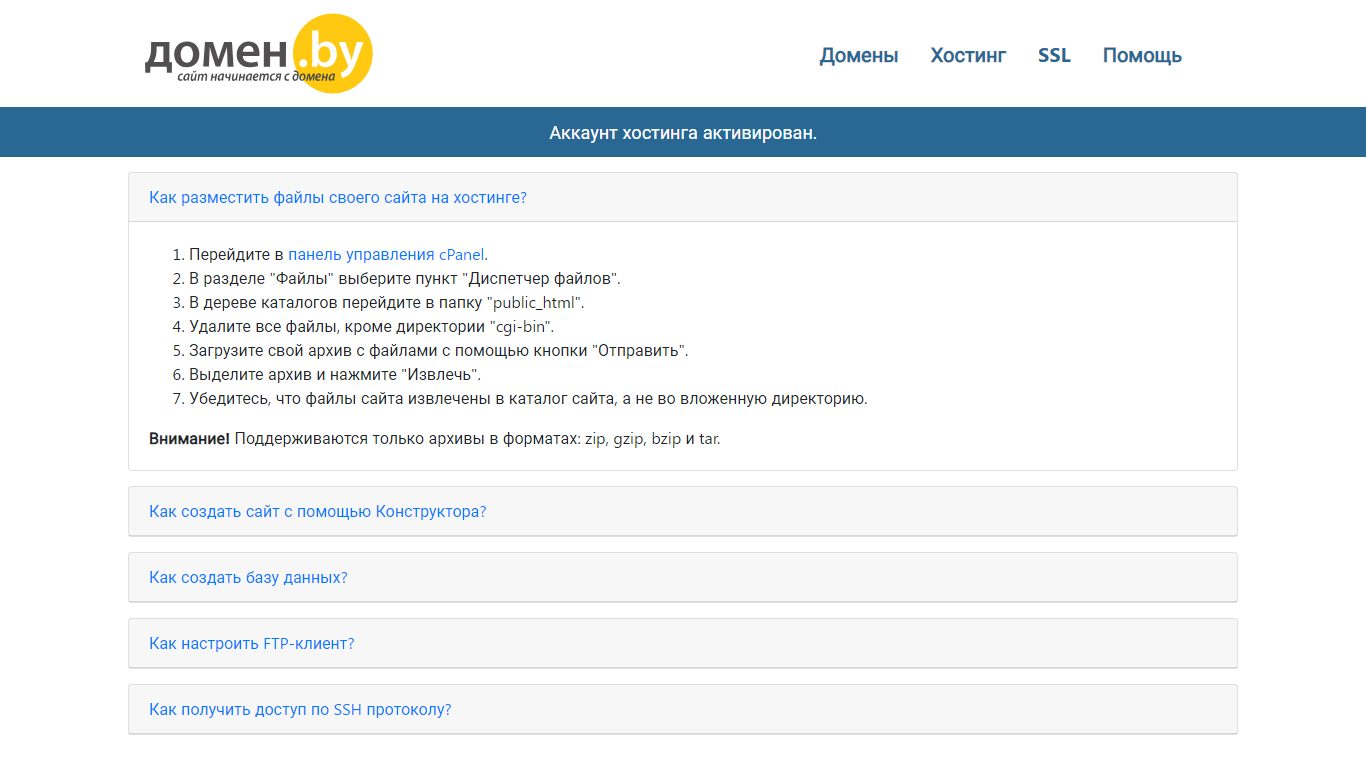Click step 2 text about 'Диспетчер файлов'
The image size is (1366, 768).
(405, 279)
